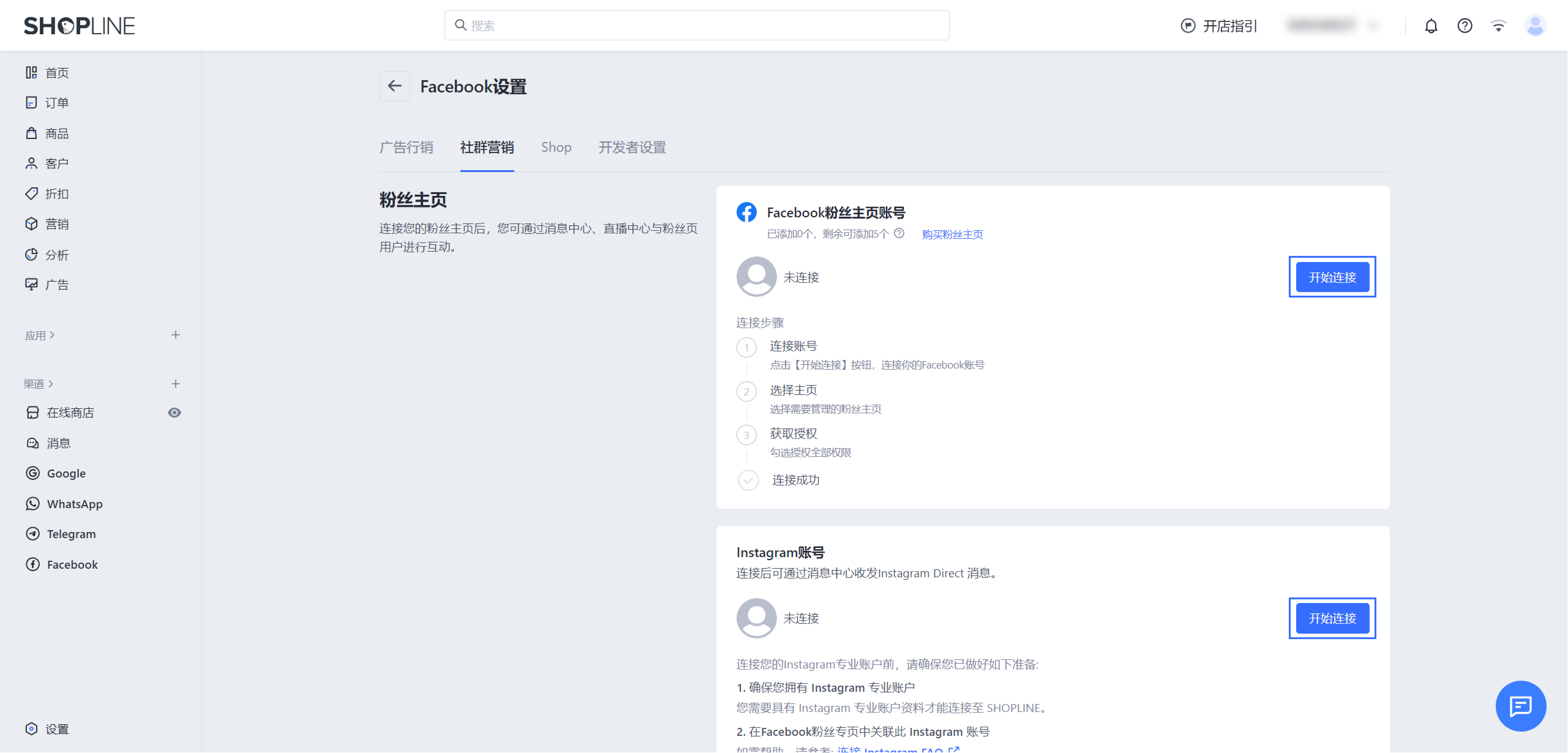Viewport: 1568px width, 753px height.
Task: Click the back arrow beside Facebook设置
Action: (x=395, y=86)
